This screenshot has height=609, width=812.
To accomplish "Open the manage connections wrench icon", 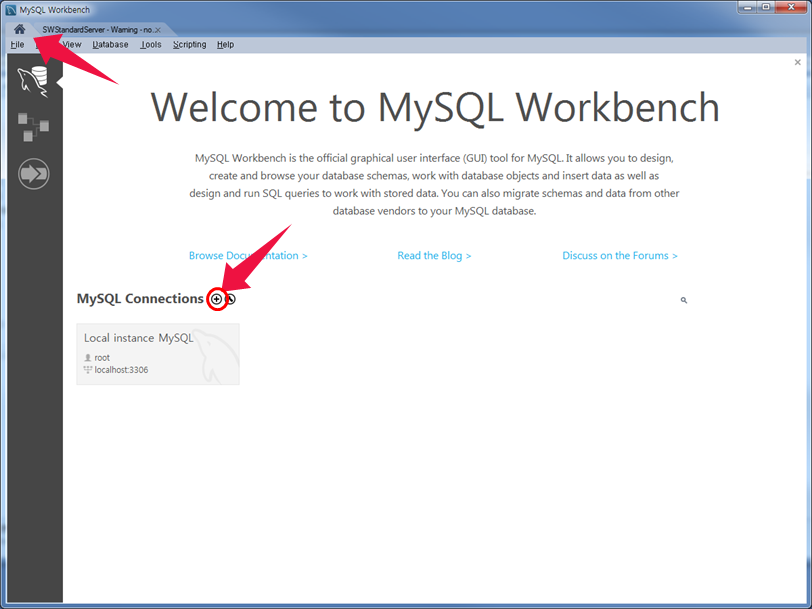I will [x=230, y=299].
